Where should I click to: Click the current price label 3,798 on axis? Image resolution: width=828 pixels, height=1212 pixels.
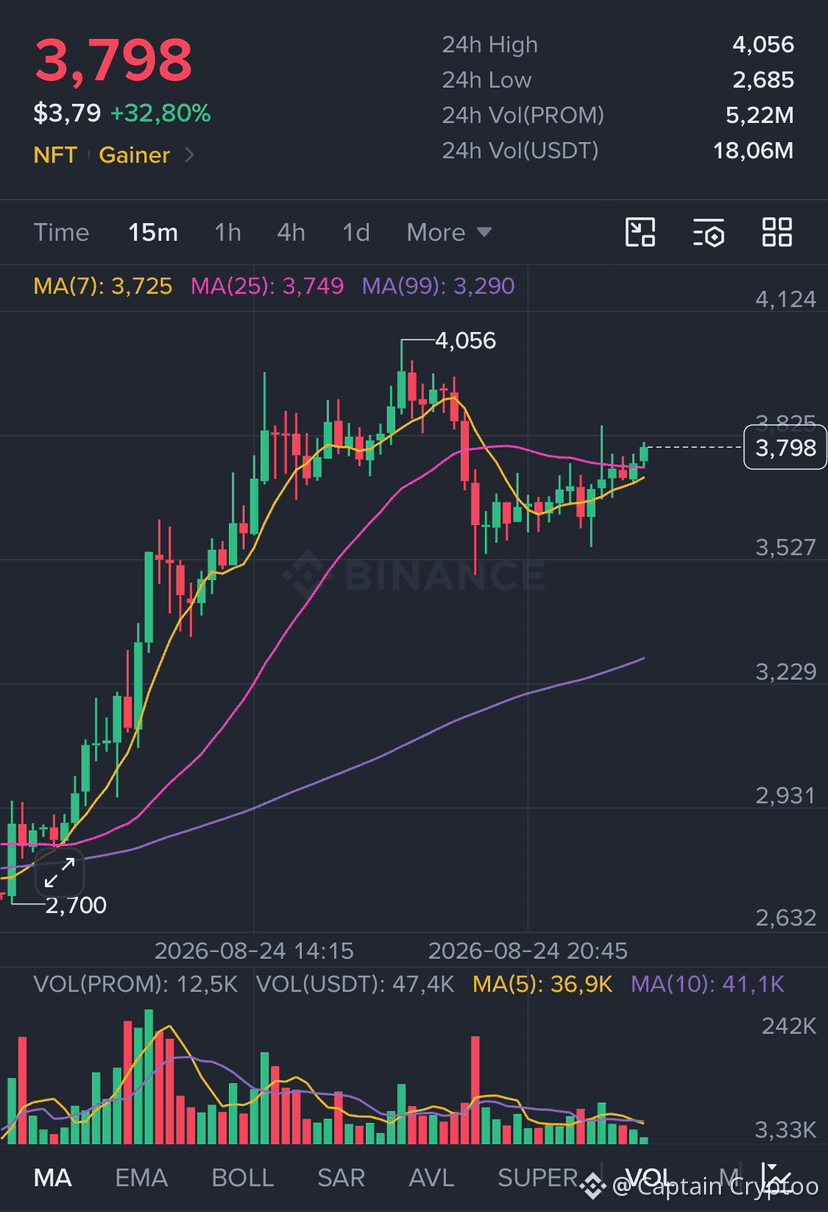coord(786,447)
